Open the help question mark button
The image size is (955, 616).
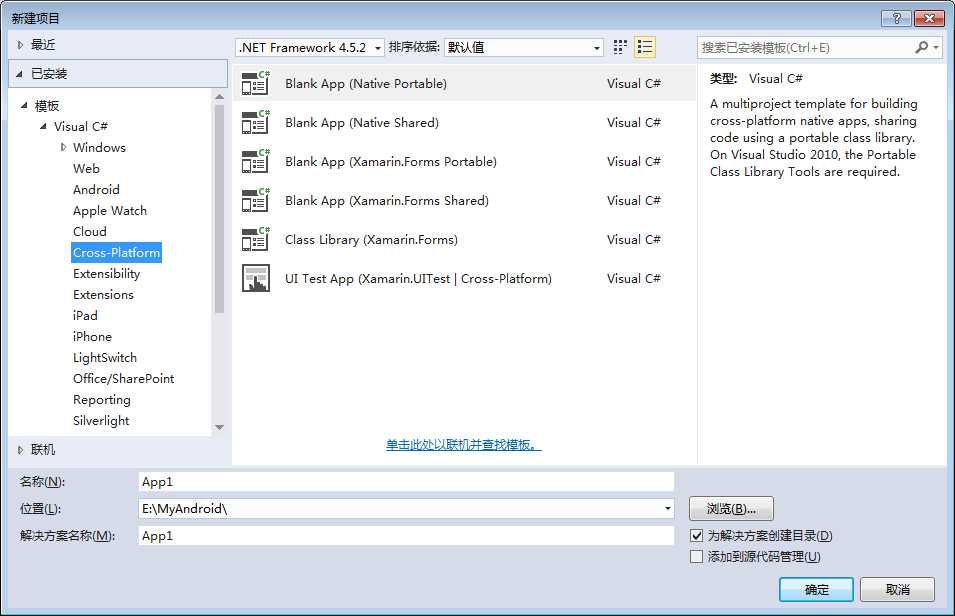pyautogui.click(x=897, y=18)
